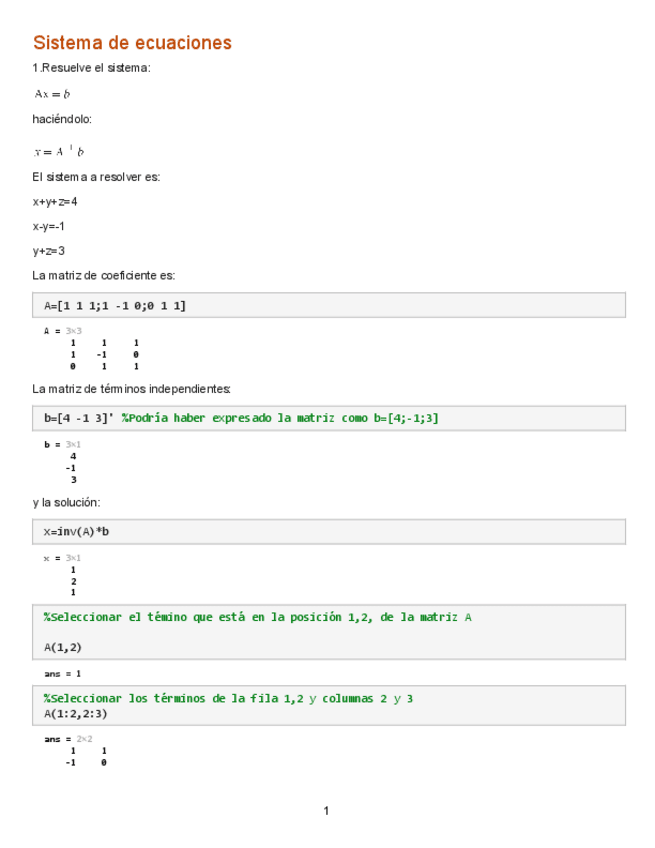Click the green comment 'Podría haber expresado la matriz'
The height and width of the screenshot is (848, 655).
point(280,418)
